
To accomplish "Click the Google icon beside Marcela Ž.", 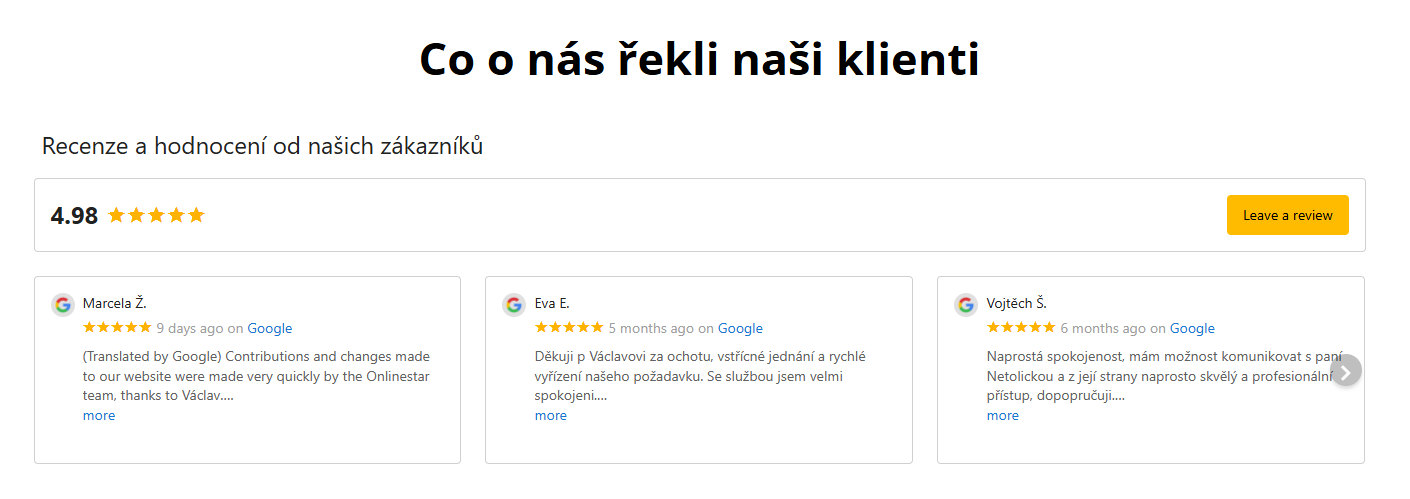I will pyautogui.click(x=63, y=305).
